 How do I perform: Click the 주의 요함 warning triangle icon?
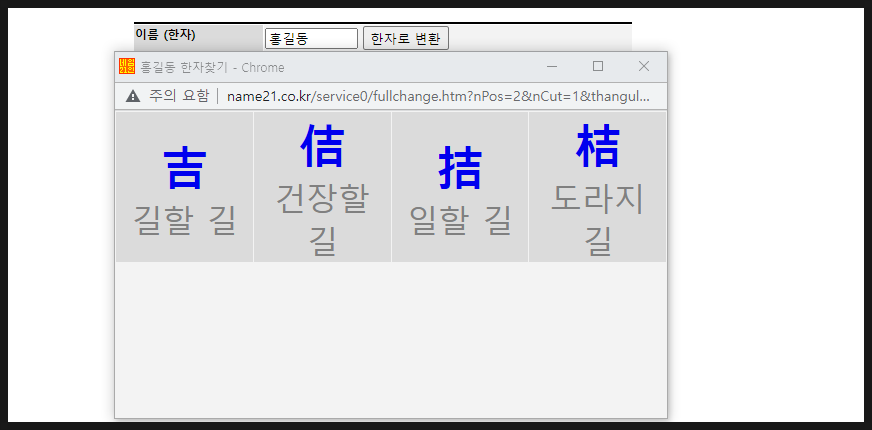[133, 96]
